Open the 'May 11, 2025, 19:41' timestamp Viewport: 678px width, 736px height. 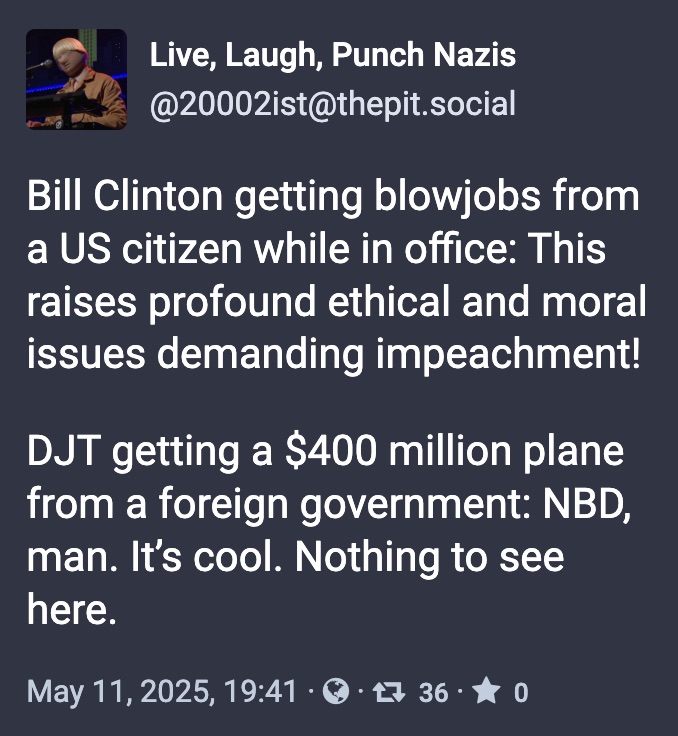(x=162, y=692)
